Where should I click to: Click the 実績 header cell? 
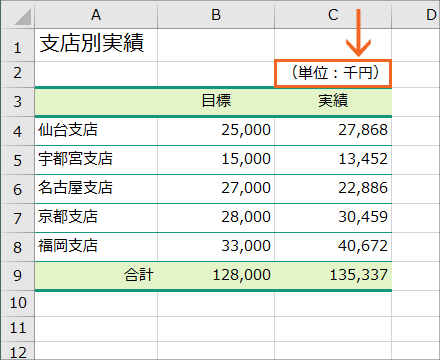coord(333,102)
